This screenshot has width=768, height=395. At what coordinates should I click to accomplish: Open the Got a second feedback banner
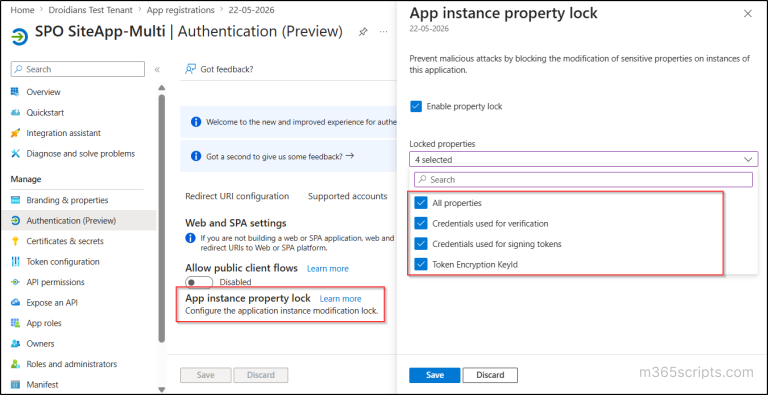coord(280,156)
